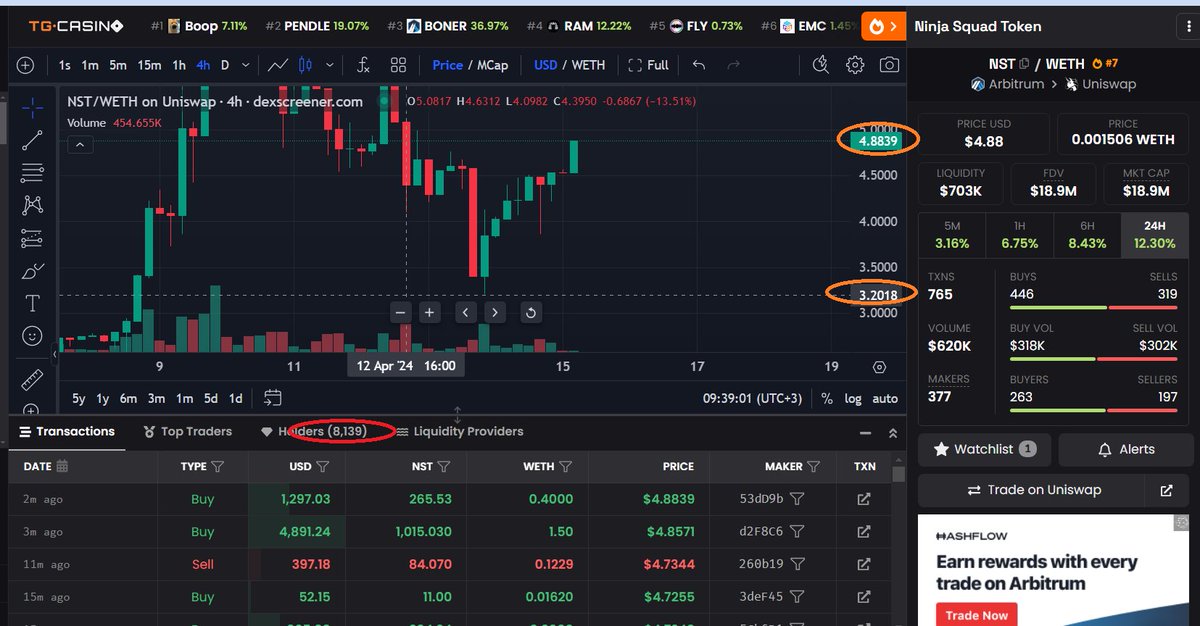Toggle Full screen chart mode
The height and width of the screenshot is (626, 1200).
(648, 65)
